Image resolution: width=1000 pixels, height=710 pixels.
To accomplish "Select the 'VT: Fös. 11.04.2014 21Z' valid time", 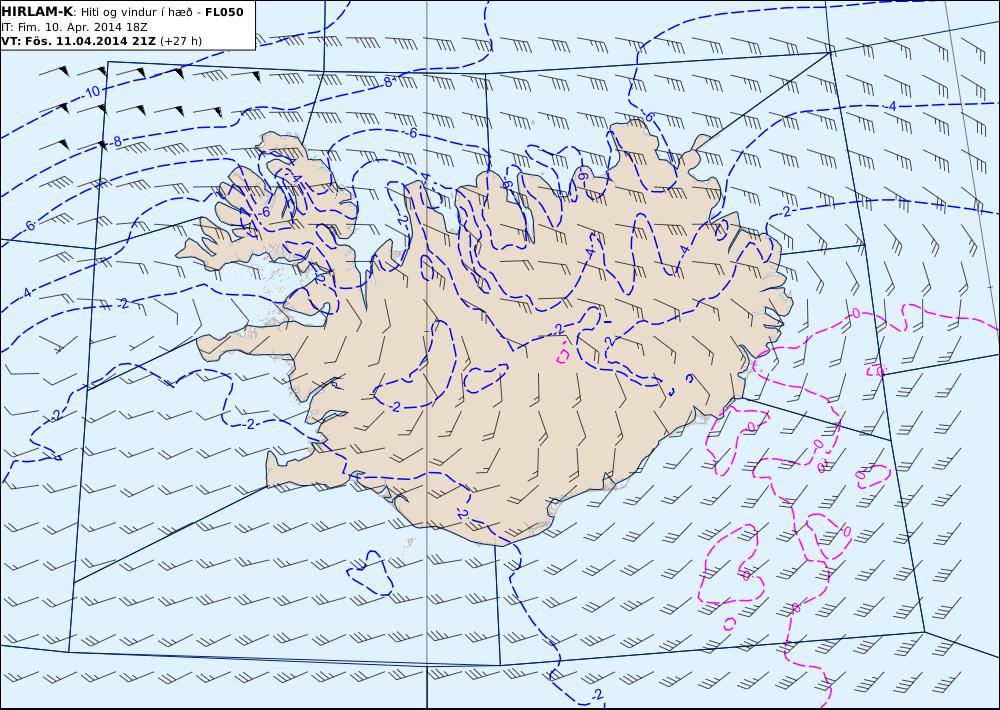I will 78,41.
